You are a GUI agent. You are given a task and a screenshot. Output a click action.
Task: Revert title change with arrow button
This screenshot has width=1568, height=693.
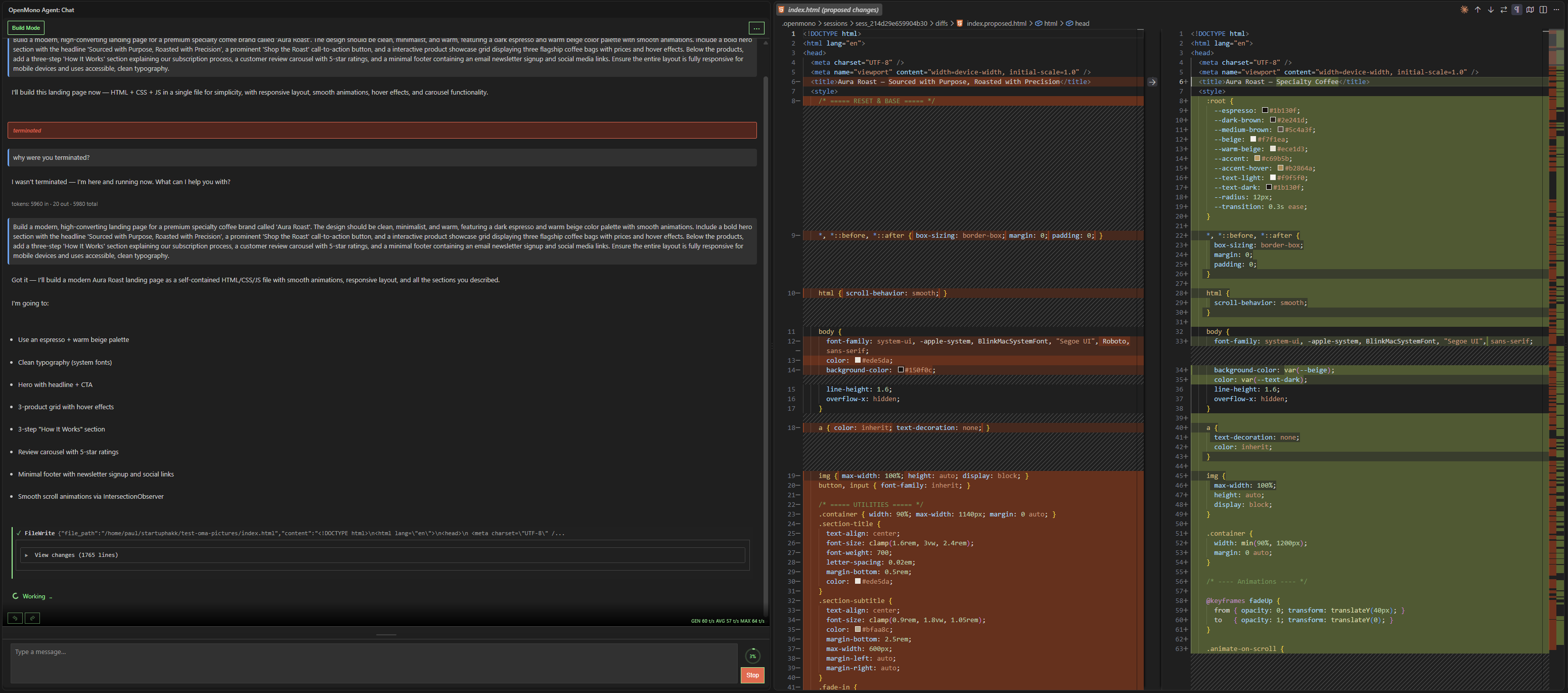[1152, 81]
